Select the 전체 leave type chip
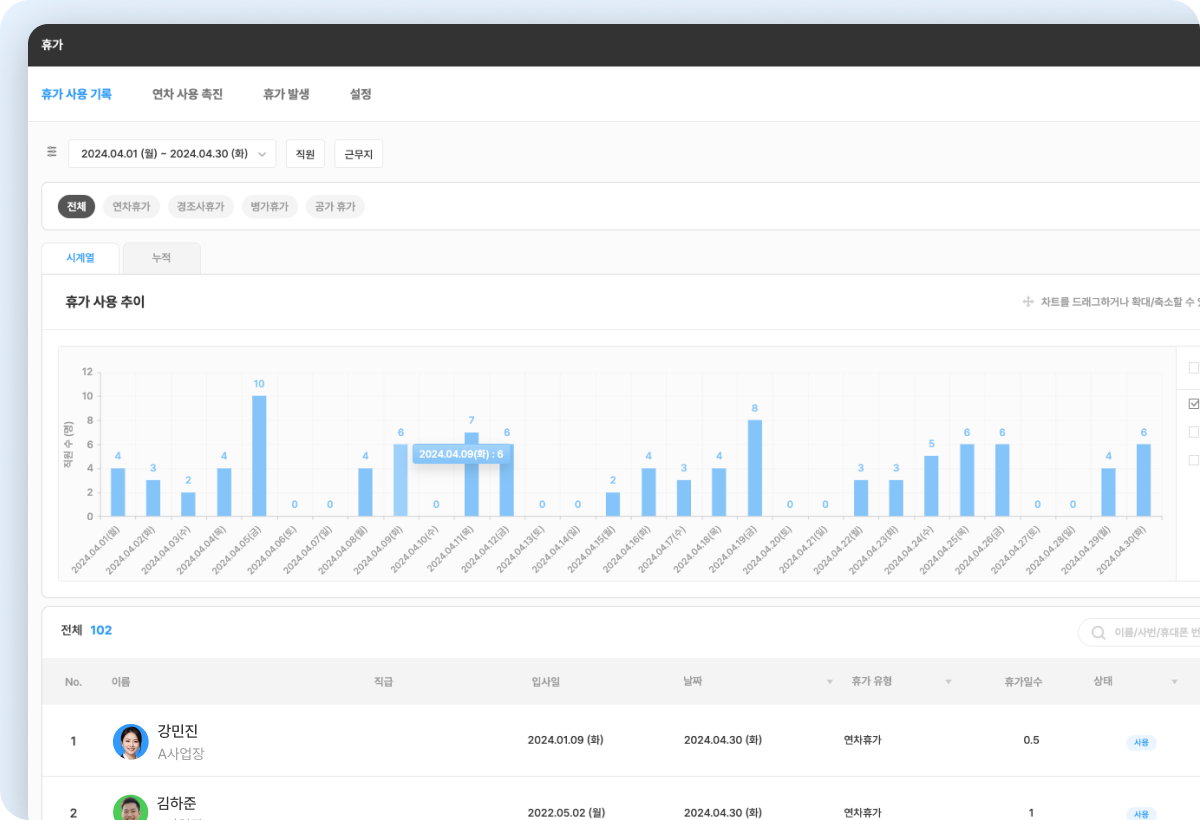This screenshot has width=1200, height=820. click(x=76, y=207)
